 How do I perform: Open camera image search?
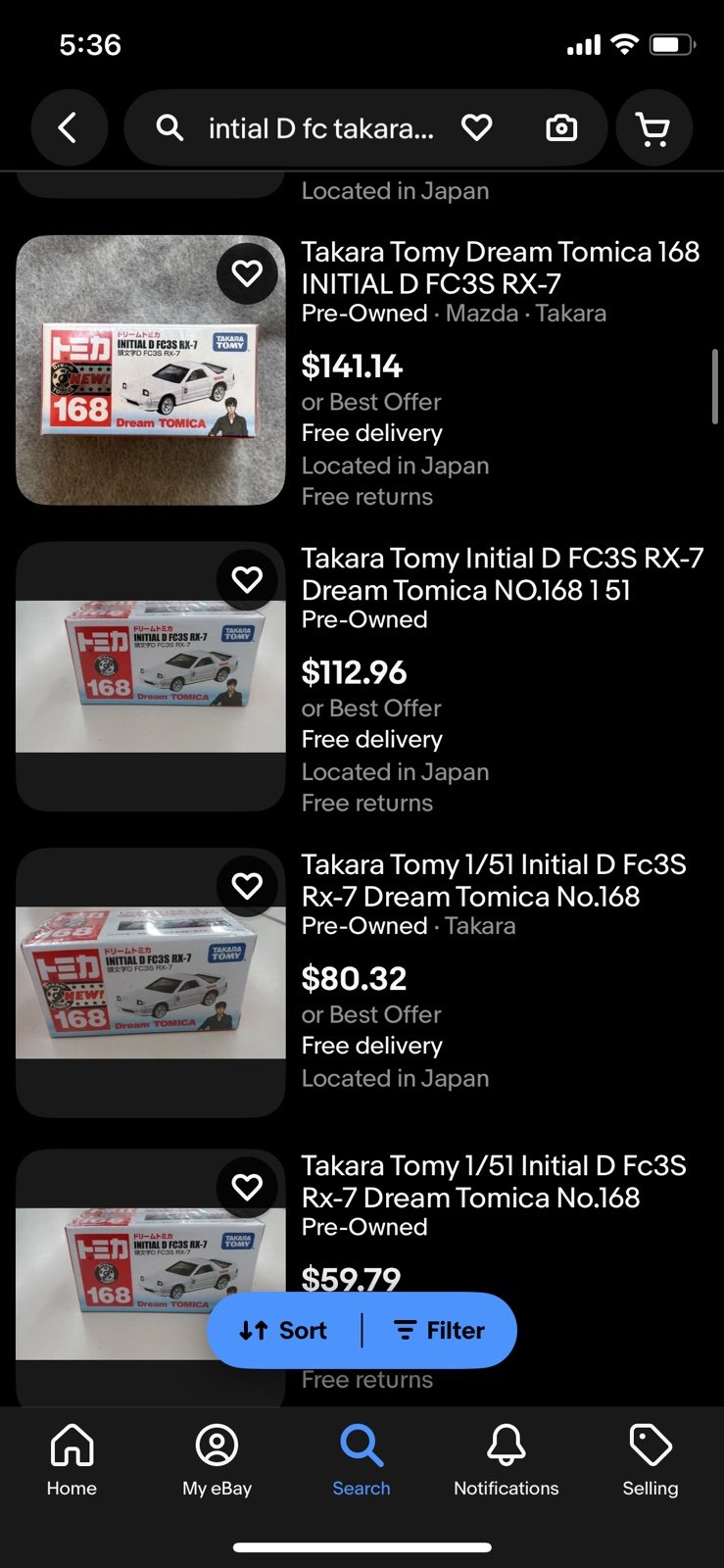[x=561, y=127]
